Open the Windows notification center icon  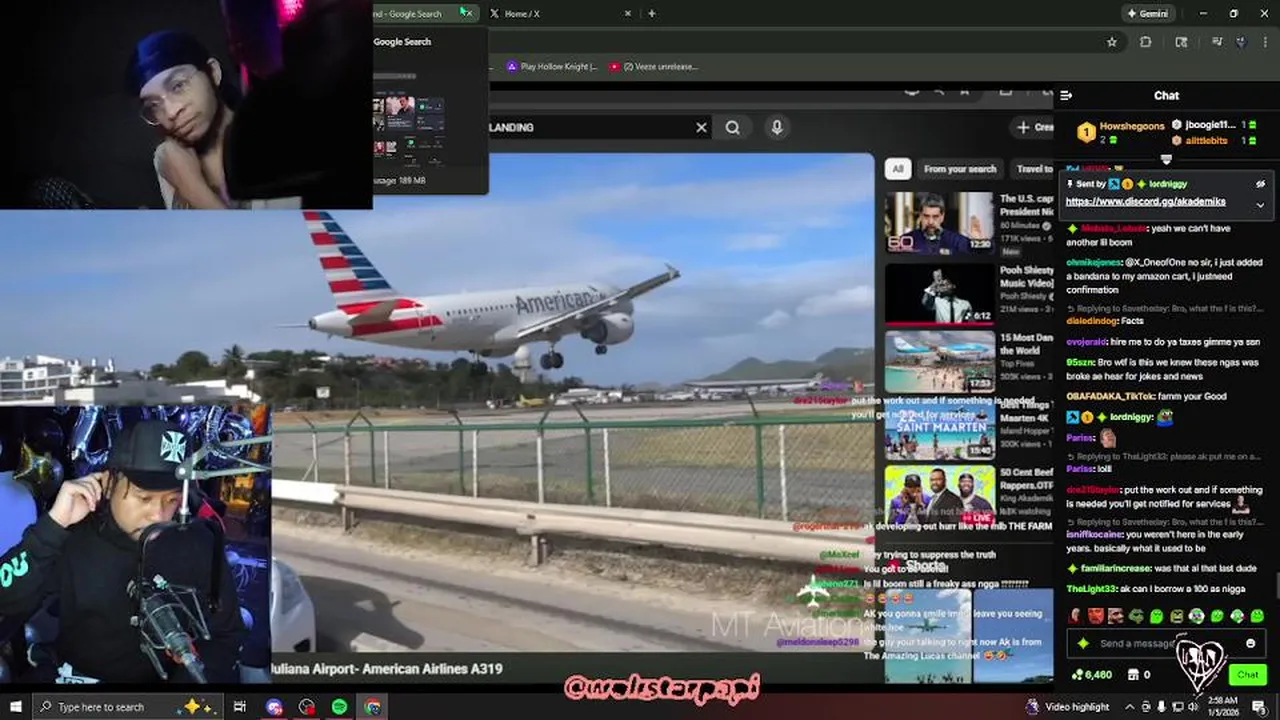coord(1260,707)
